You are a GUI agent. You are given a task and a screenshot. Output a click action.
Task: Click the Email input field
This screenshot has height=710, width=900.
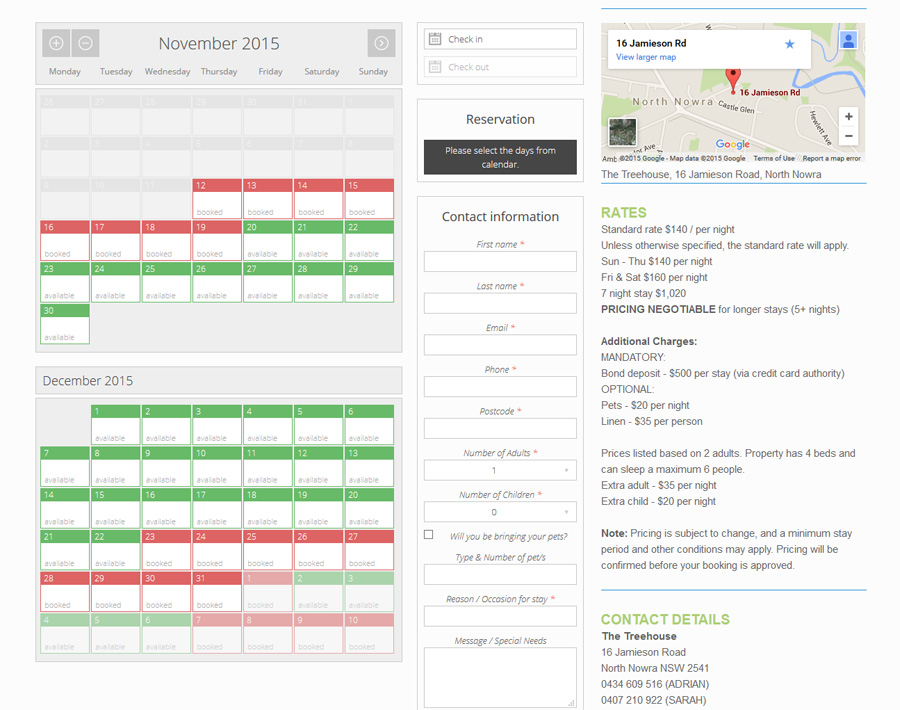click(500, 345)
